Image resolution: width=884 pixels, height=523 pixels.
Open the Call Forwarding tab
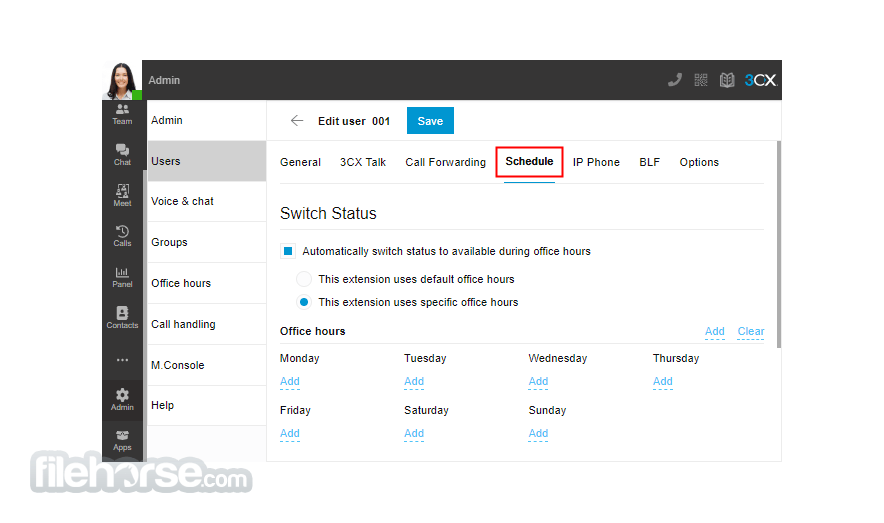point(445,162)
